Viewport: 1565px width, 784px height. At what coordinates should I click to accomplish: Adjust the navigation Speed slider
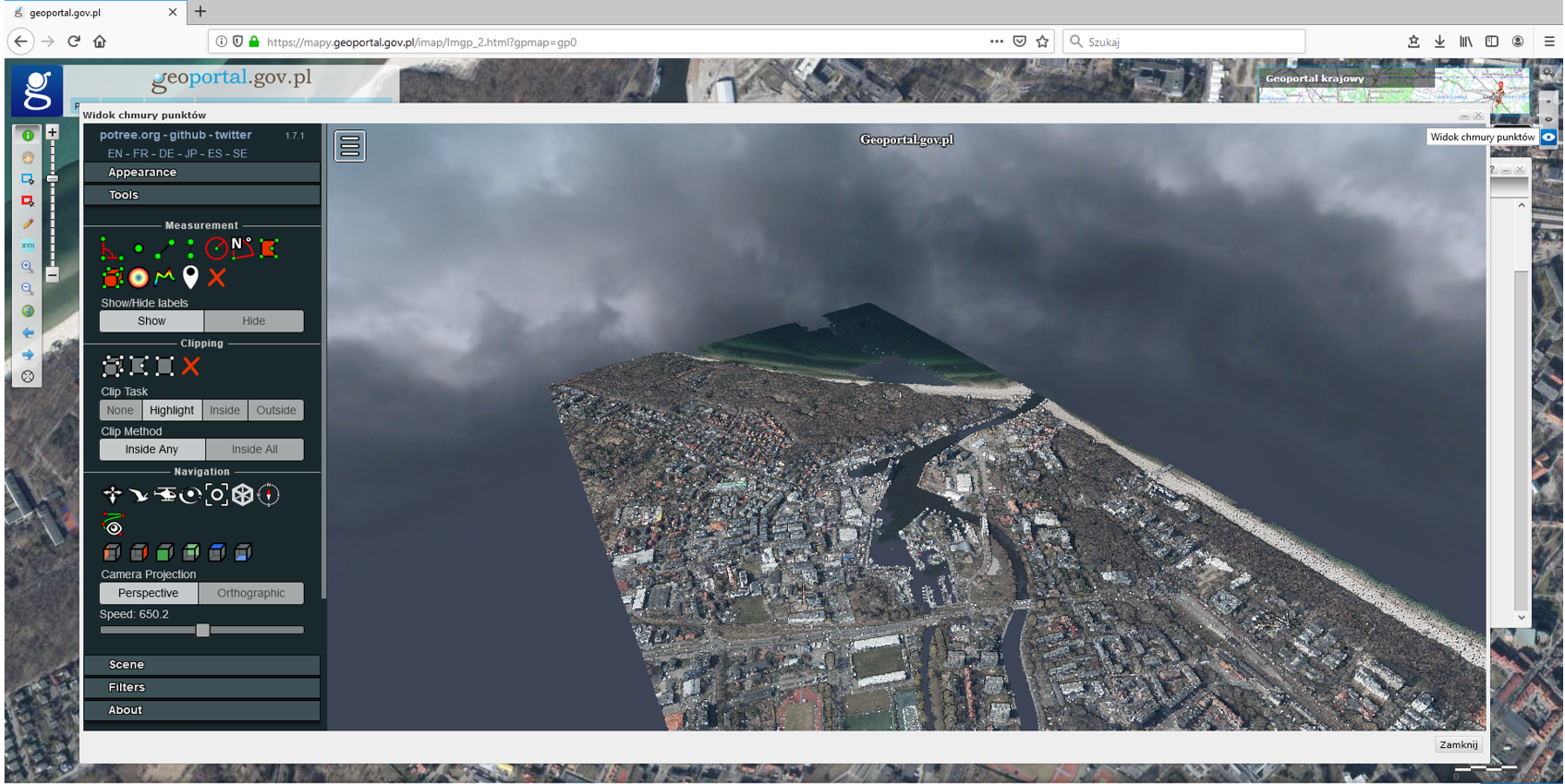(202, 631)
